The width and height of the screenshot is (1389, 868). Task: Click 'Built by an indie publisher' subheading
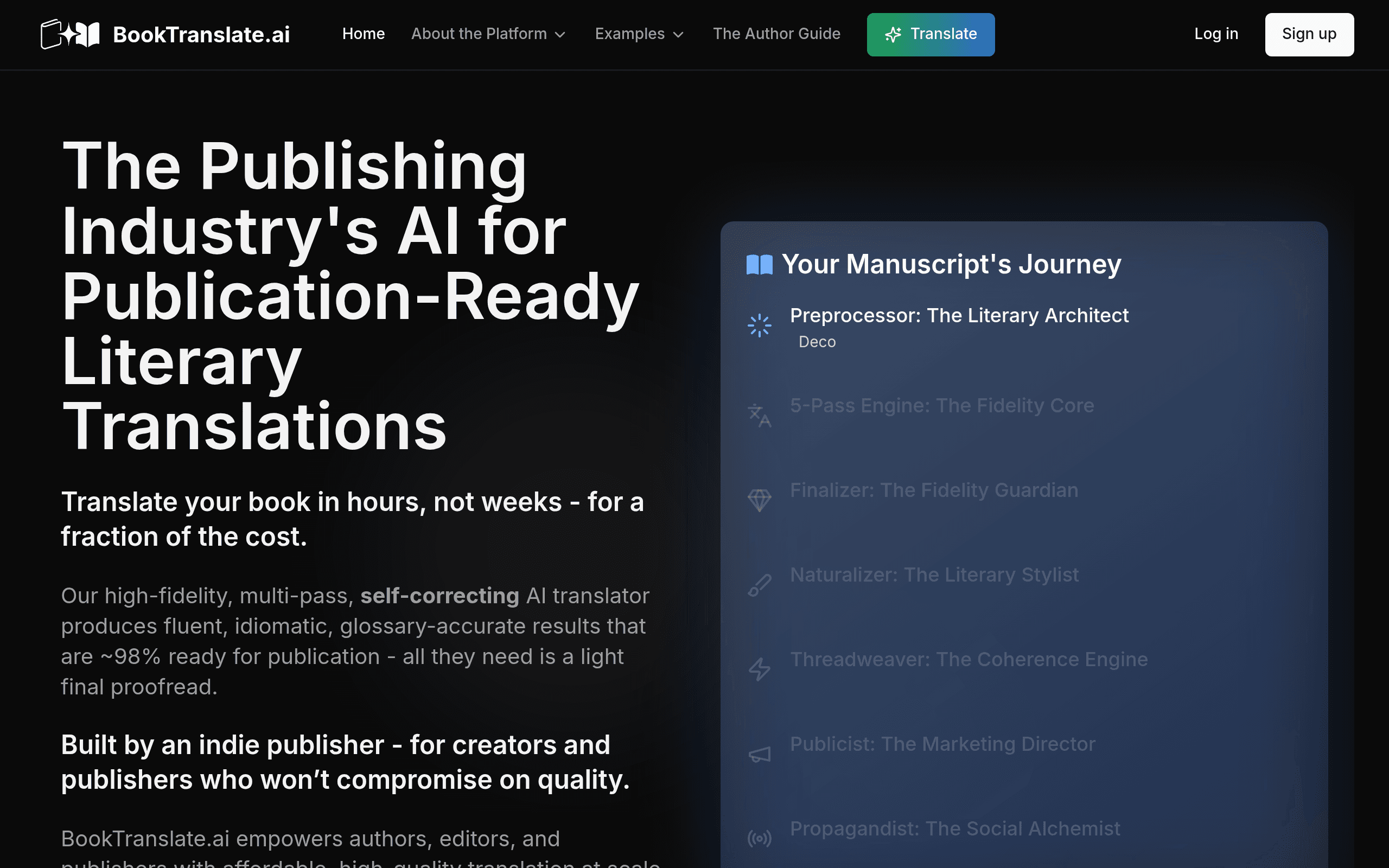(346, 762)
